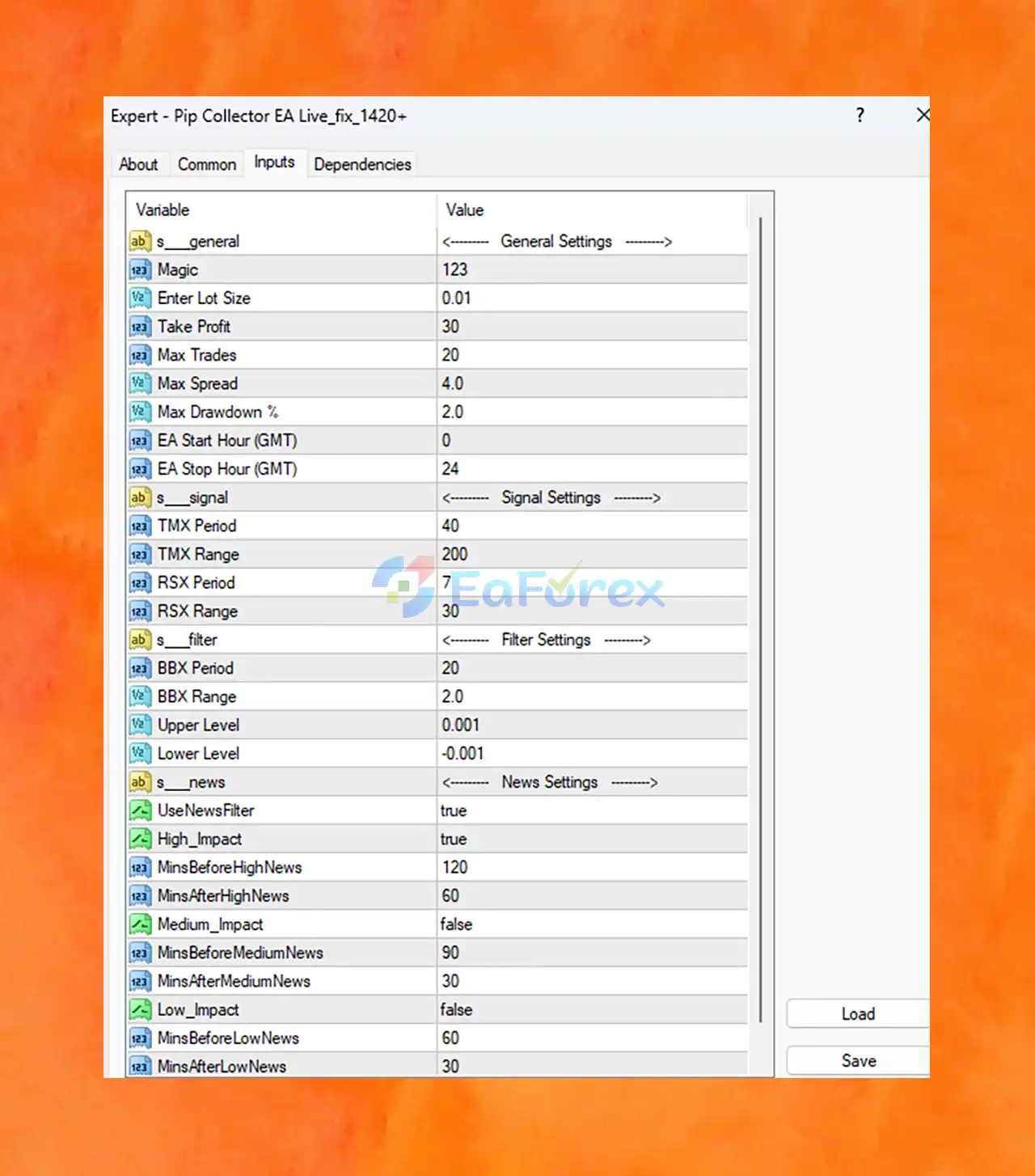
Task: Click the Take Profit variable name
Action: [x=194, y=327]
